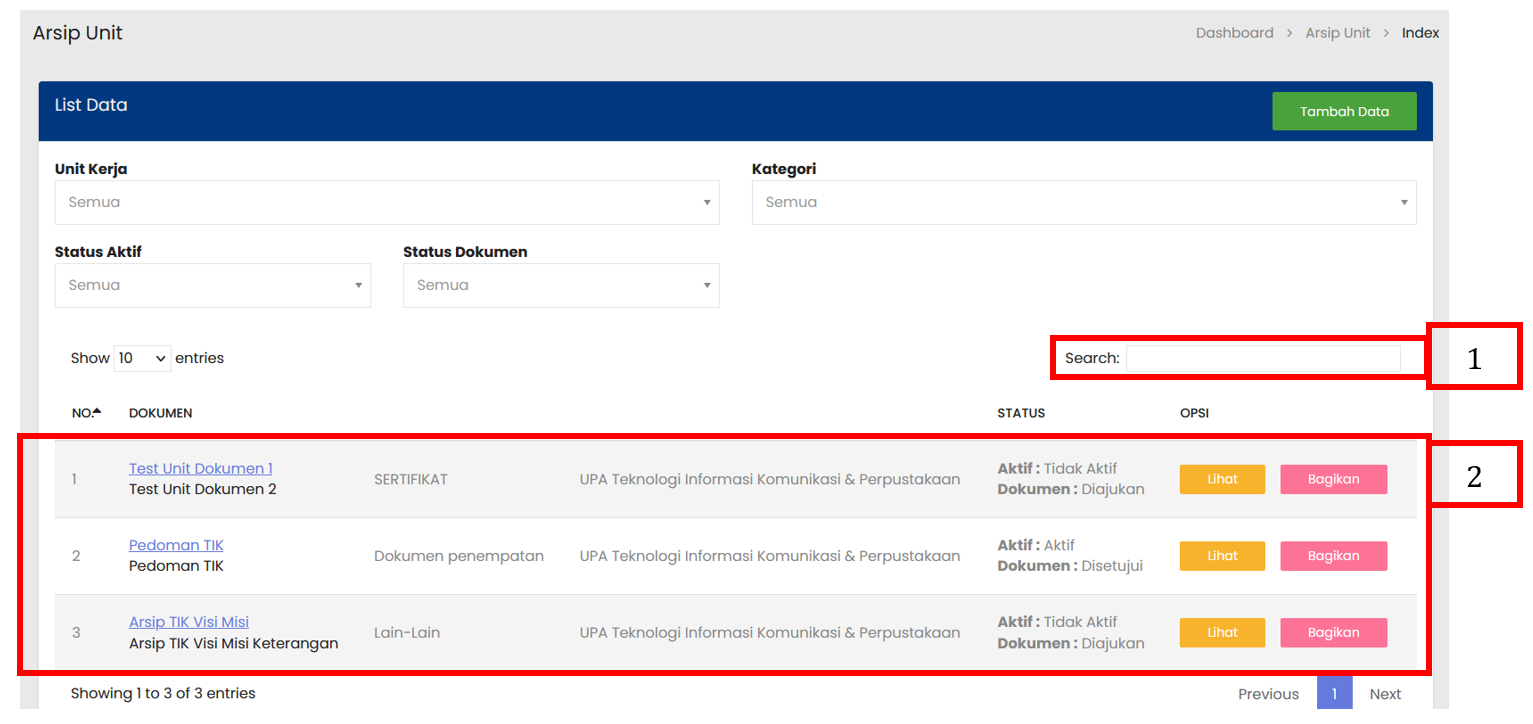
Task: Open the Status Aktif dropdown
Action: pos(212,285)
